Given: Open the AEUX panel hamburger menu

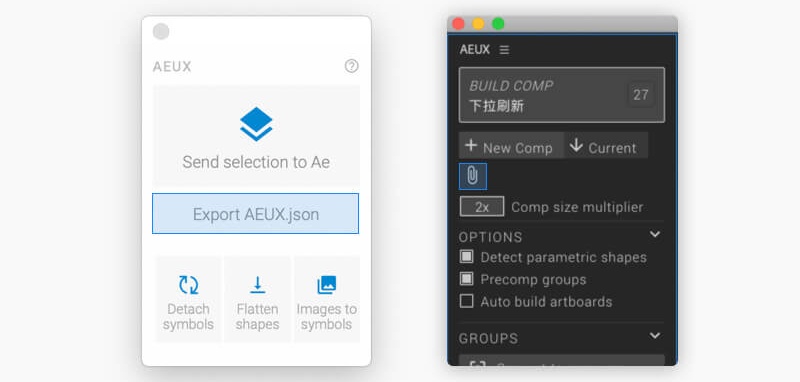Looking at the screenshot, I should [x=504, y=49].
